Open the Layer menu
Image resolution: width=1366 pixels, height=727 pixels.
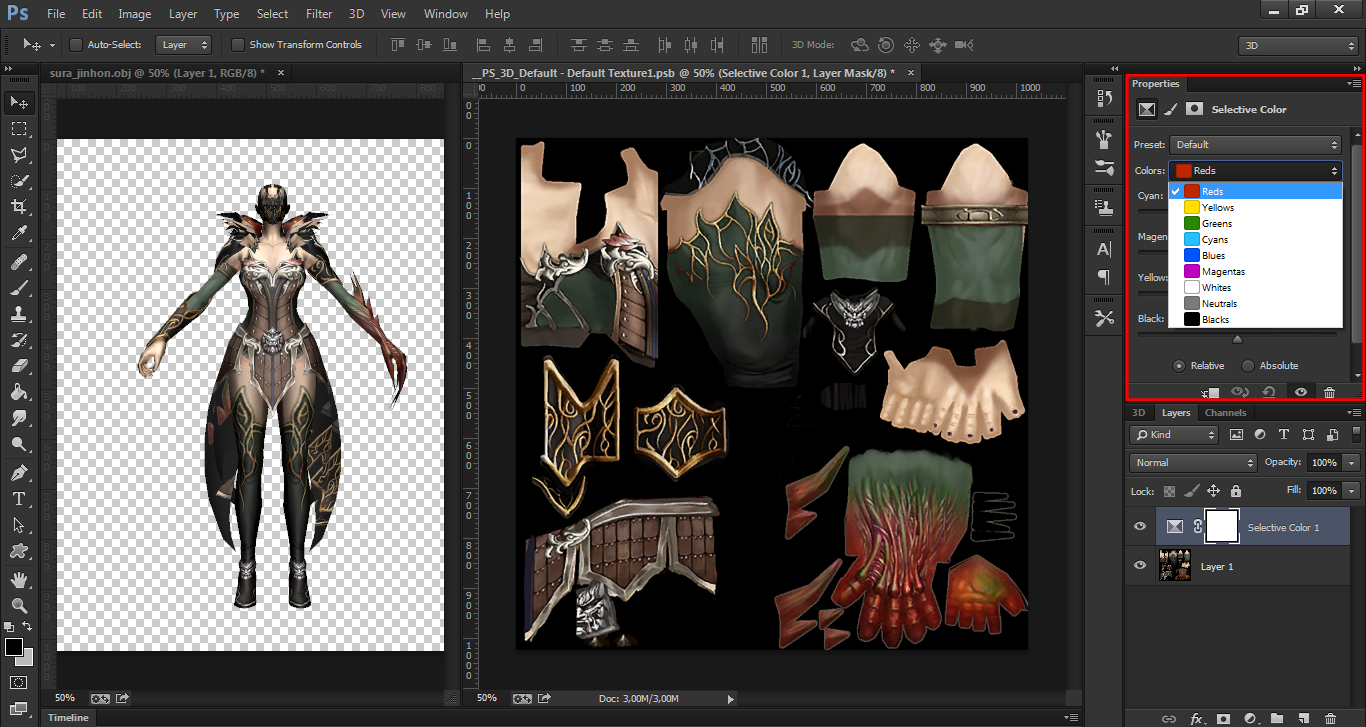point(183,14)
